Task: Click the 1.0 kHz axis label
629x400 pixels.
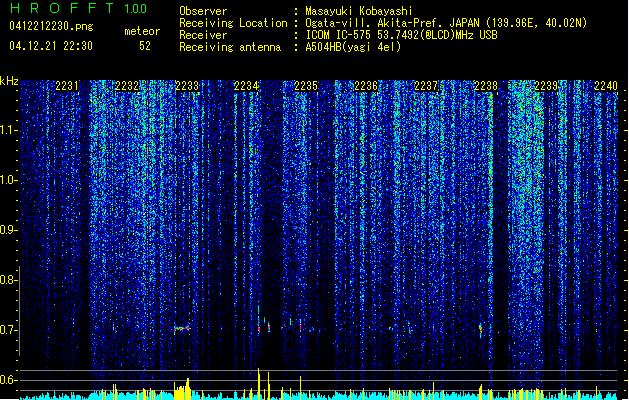Action: [x=9, y=180]
